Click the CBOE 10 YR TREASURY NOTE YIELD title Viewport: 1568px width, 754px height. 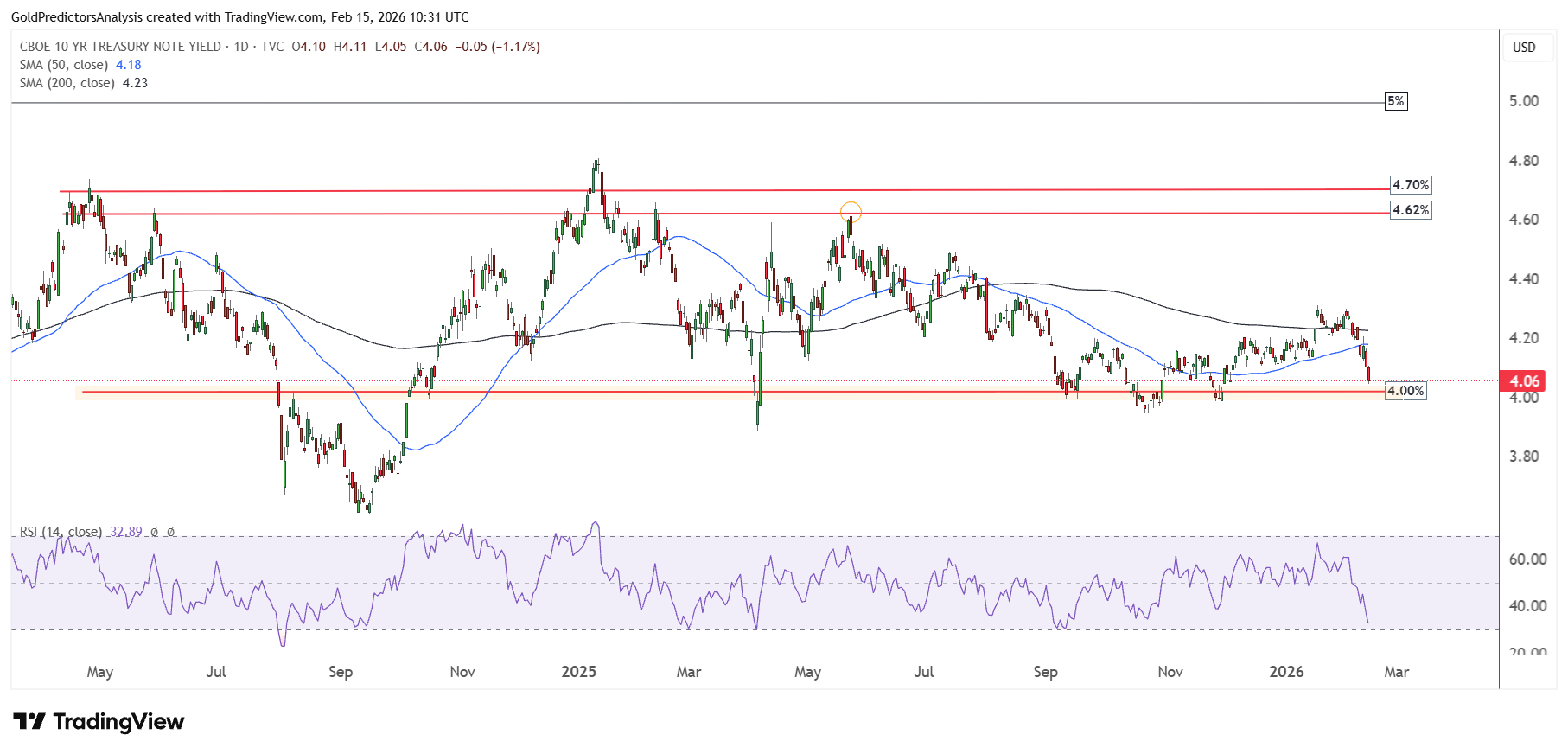(120, 47)
